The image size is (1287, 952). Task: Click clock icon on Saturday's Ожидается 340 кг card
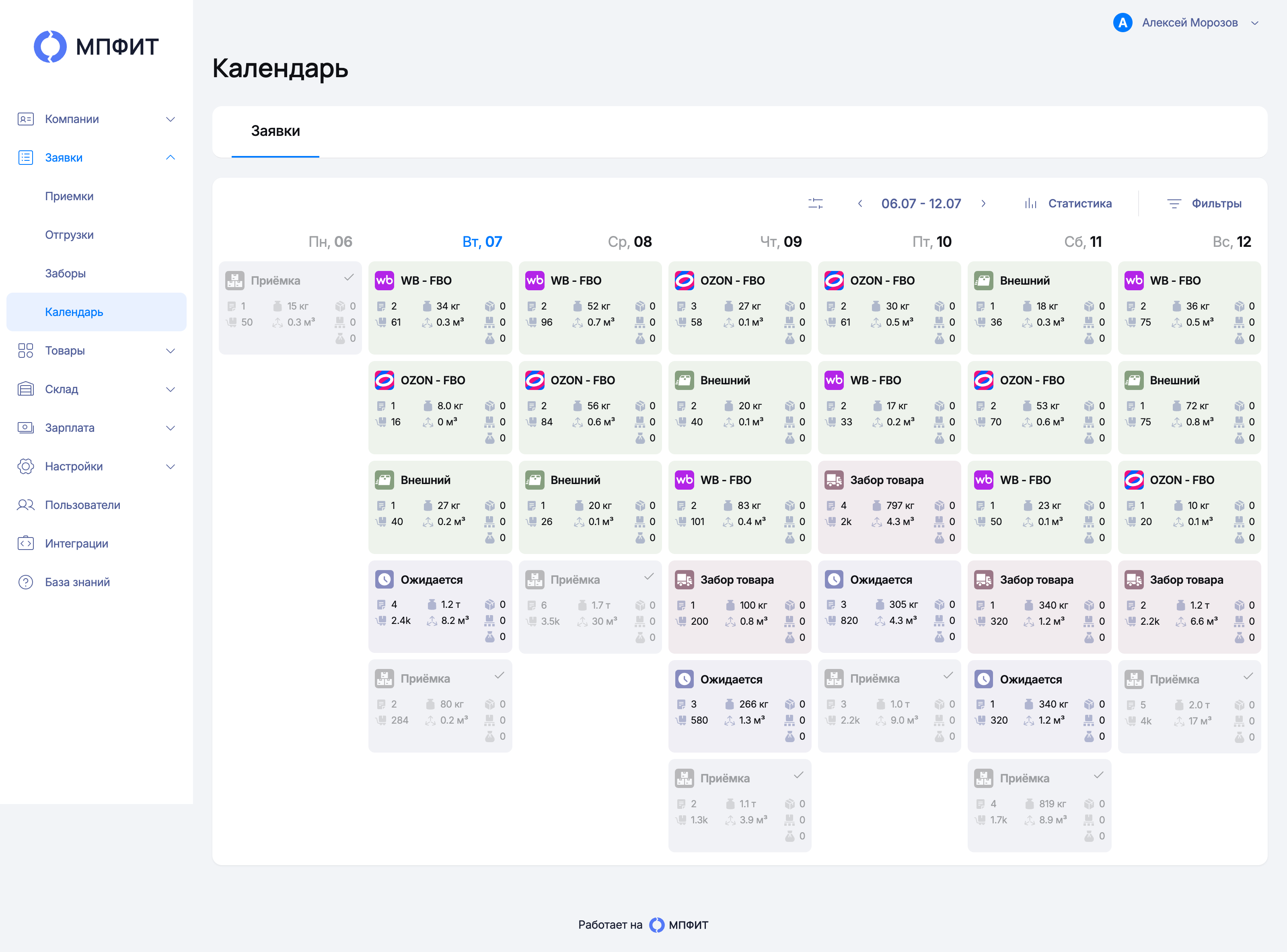point(984,679)
